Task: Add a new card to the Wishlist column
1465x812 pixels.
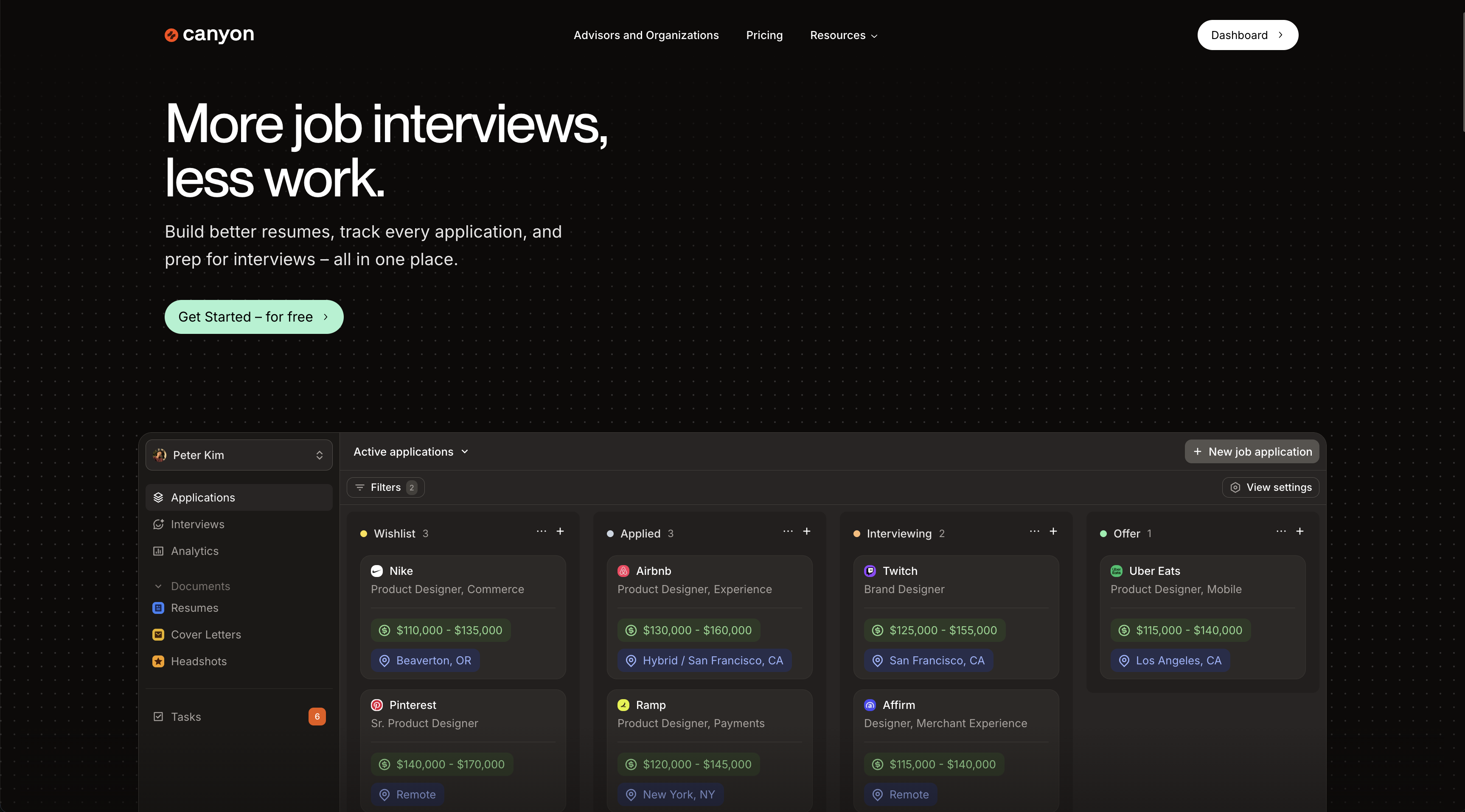Action: click(x=561, y=531)
